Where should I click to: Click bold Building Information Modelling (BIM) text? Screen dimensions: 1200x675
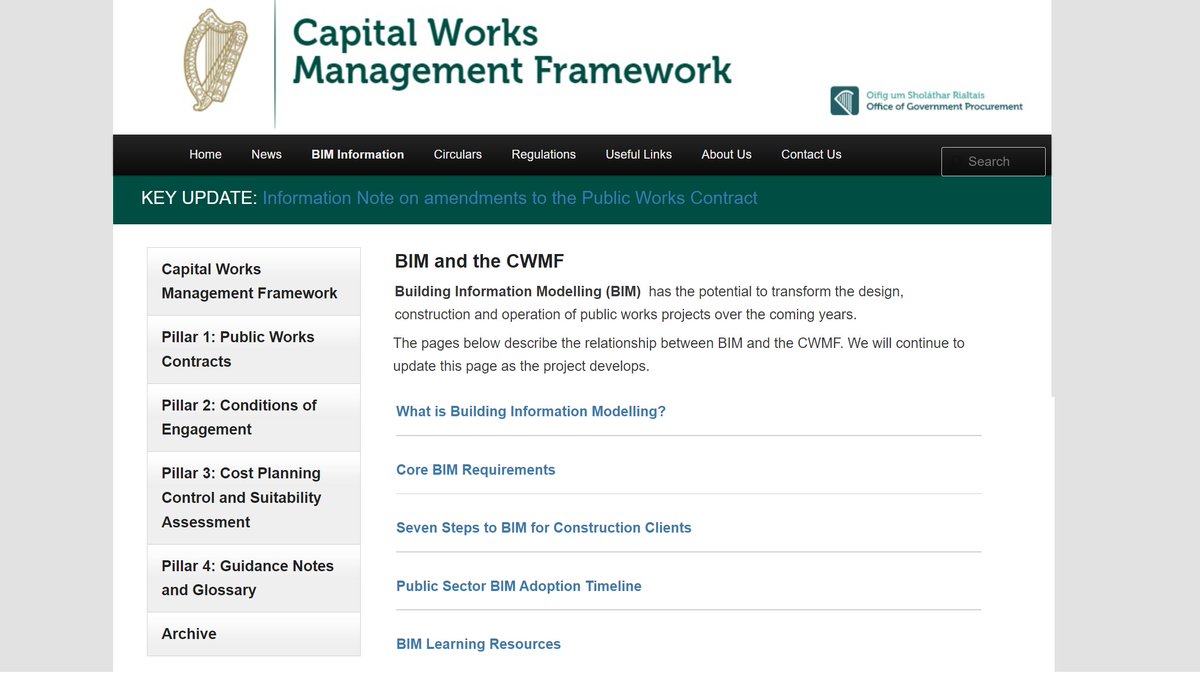pyautogui.click(x=518, y=292)
